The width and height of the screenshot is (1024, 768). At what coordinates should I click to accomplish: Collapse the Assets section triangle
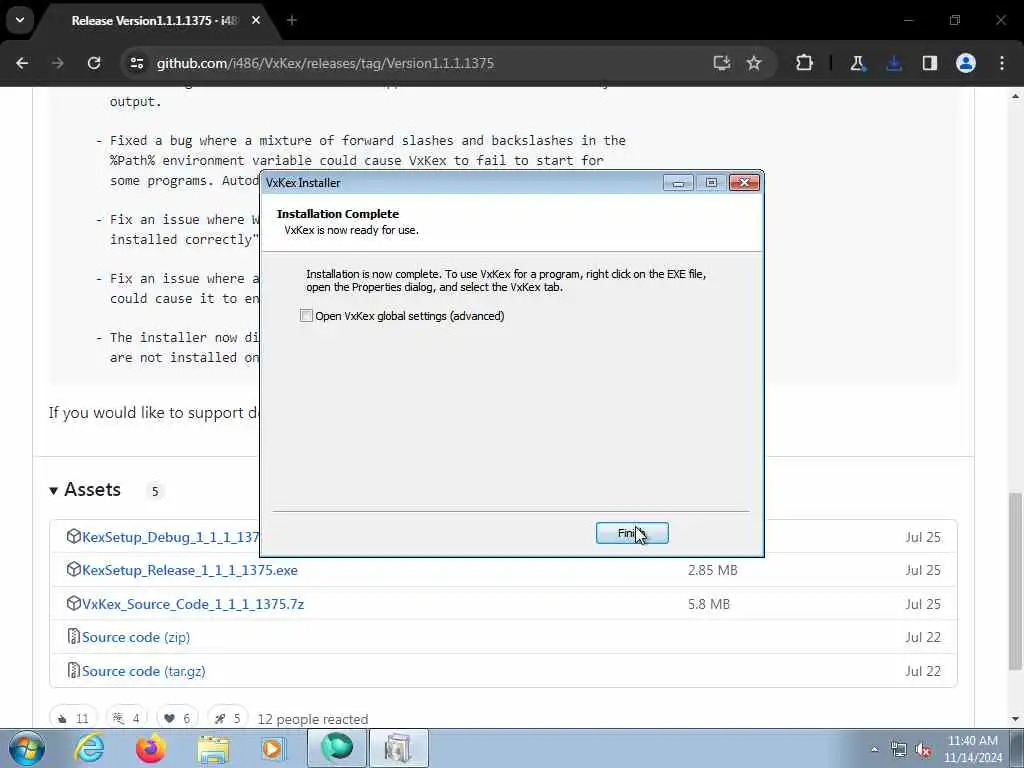[x=54, y=490]
